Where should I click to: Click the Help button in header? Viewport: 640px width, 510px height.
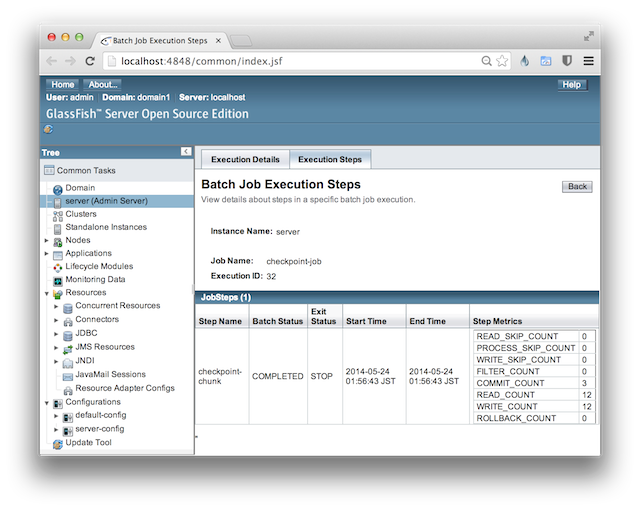coord(571,85)
